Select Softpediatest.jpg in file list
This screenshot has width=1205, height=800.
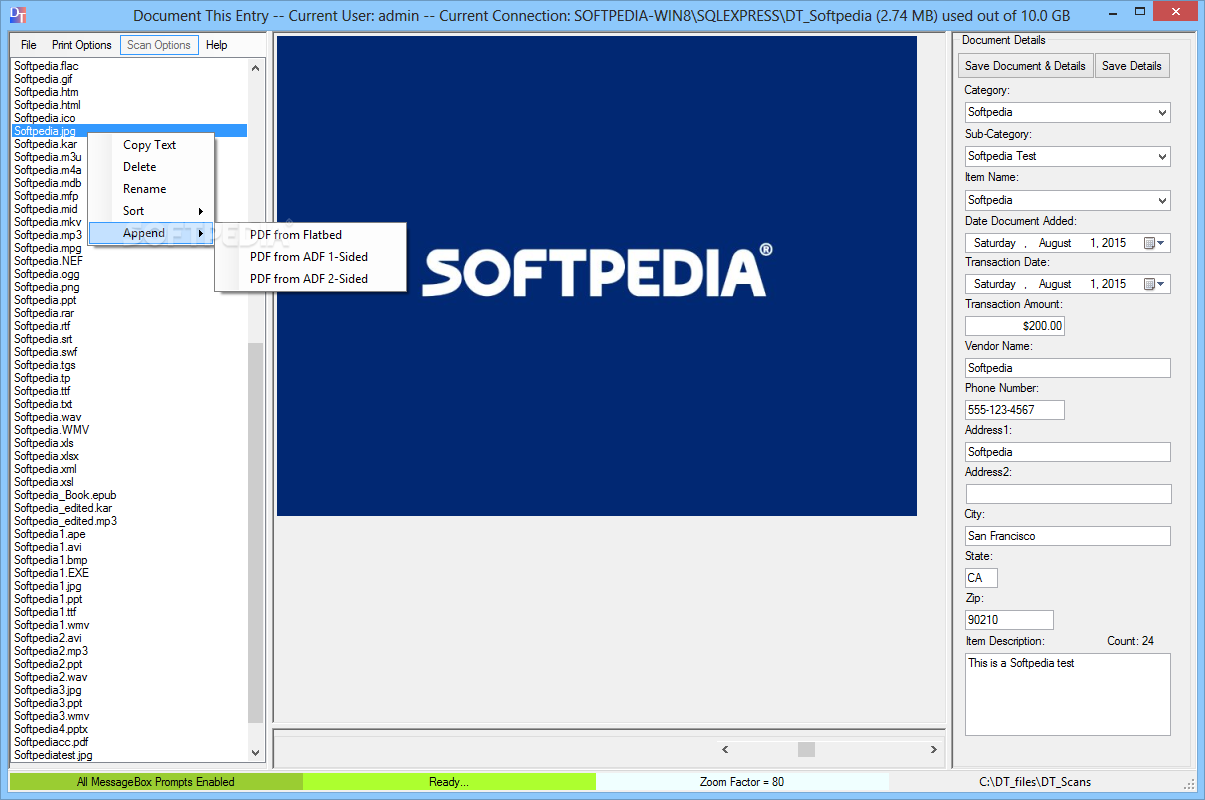click(53, 755)
